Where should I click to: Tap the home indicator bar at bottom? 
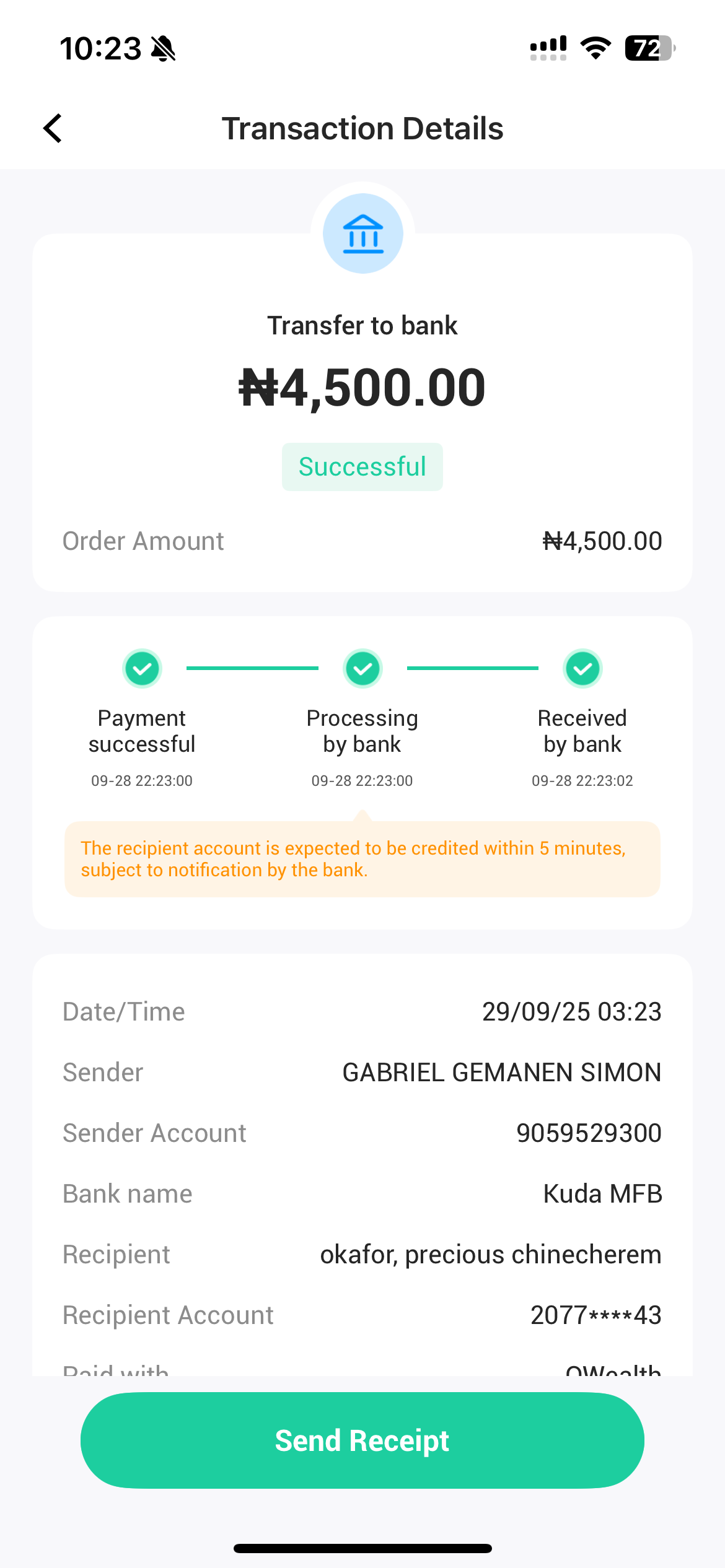[362, 1549]
